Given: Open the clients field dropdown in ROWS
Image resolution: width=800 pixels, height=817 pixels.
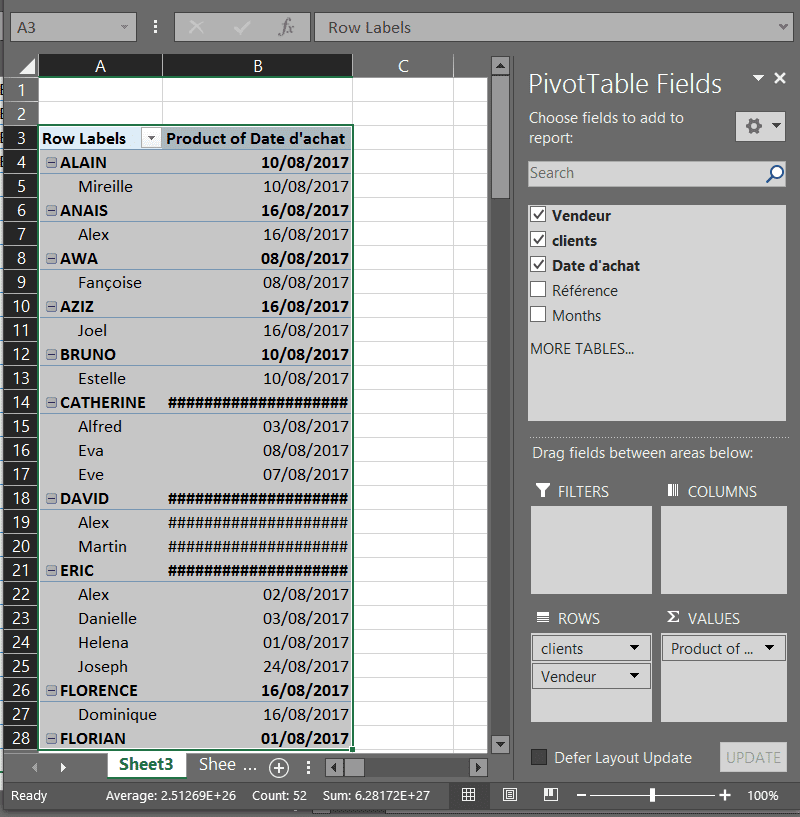Looking at the screenshot, I should click(x=634, y=649).
